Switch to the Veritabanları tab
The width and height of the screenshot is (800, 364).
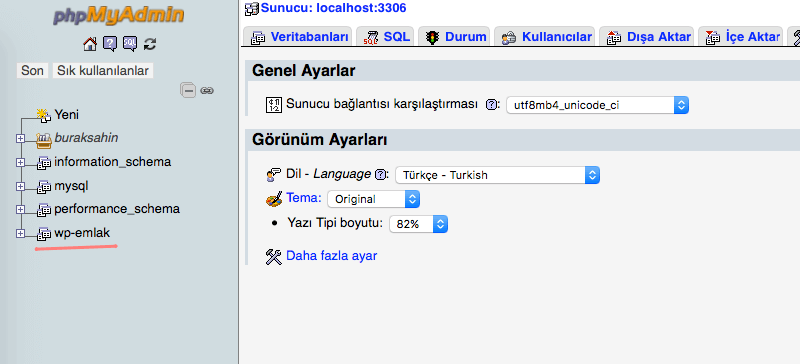297,37
